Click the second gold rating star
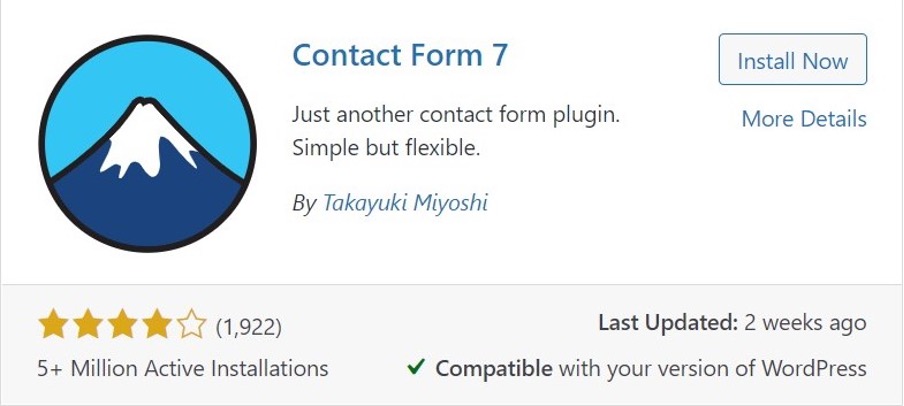Image resolution: width=904 pixels, height=406 pixels. point(86,325)
